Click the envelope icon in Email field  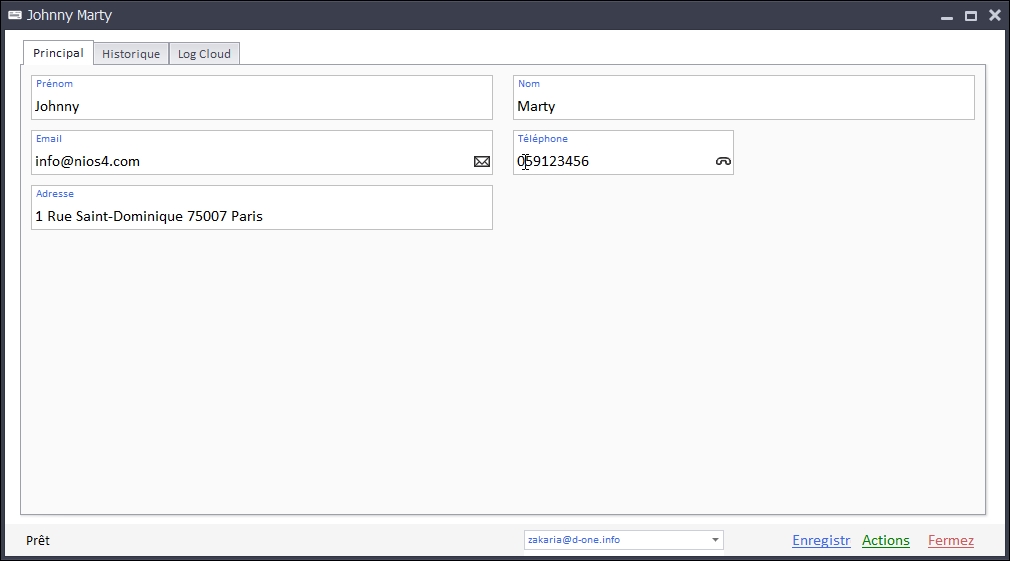[482, 161]
